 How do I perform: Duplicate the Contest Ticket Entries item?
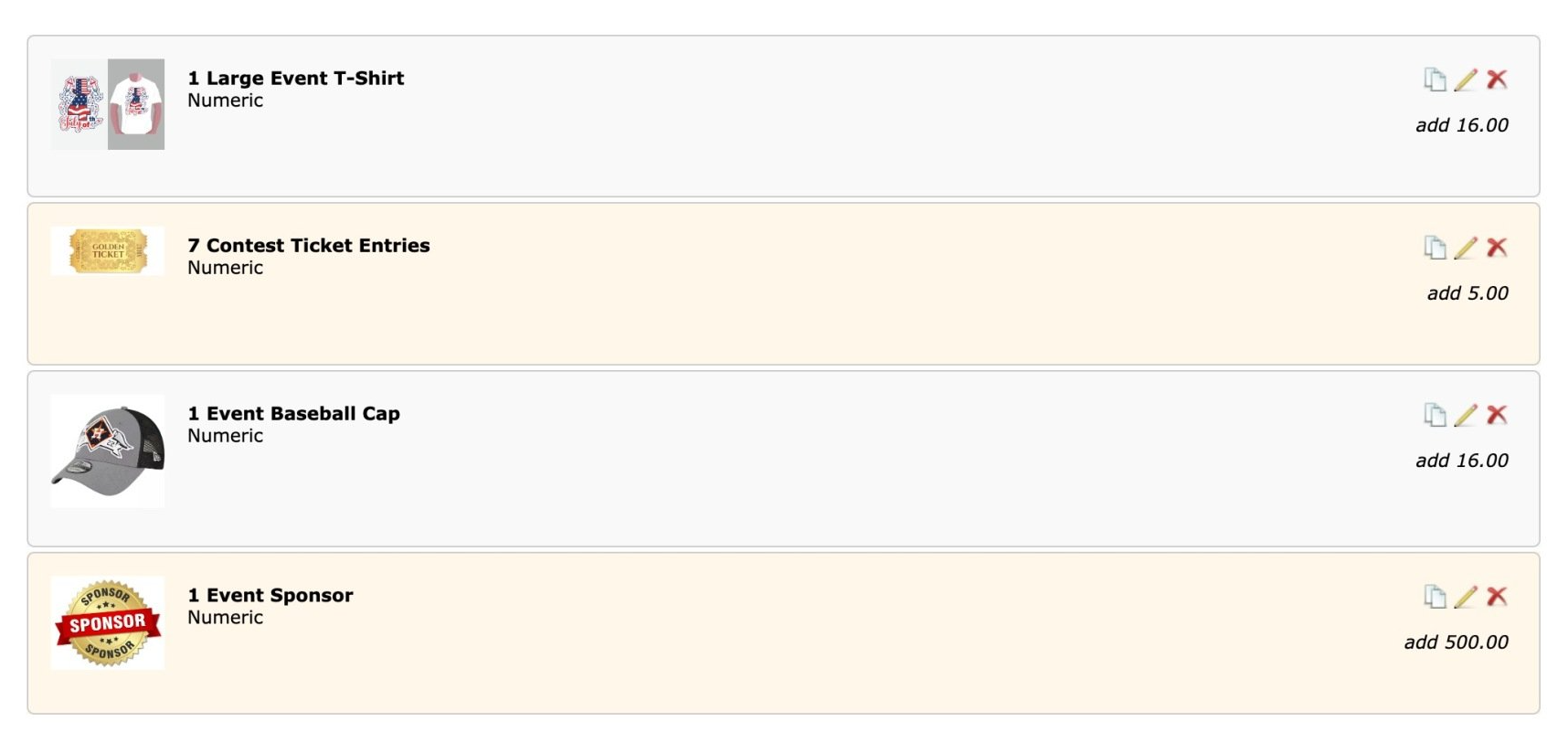pos(1435,248)
